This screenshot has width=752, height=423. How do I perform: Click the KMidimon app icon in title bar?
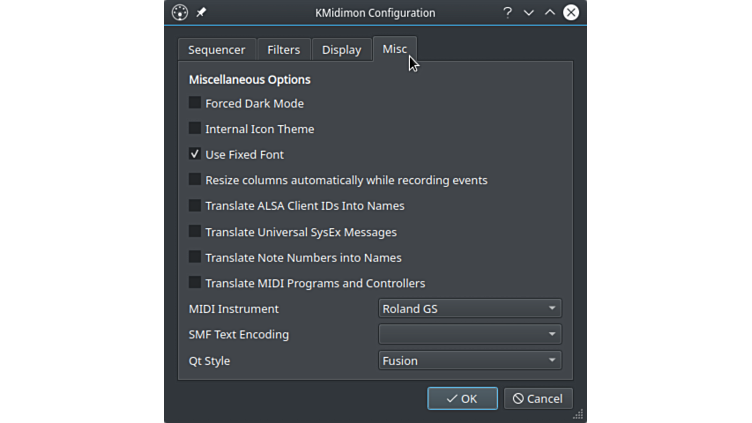(180, 13)
